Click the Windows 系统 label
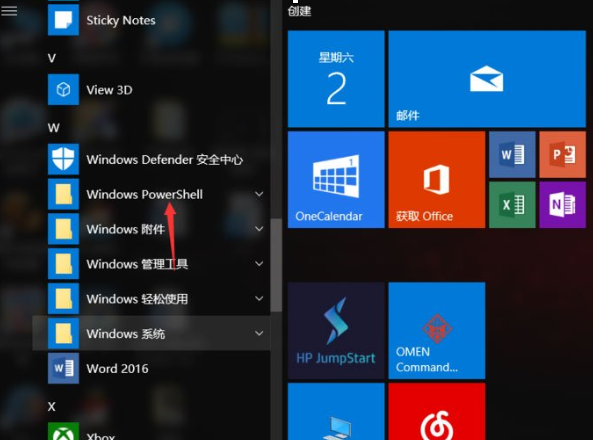593x440 pixels. tap(126, 334)
